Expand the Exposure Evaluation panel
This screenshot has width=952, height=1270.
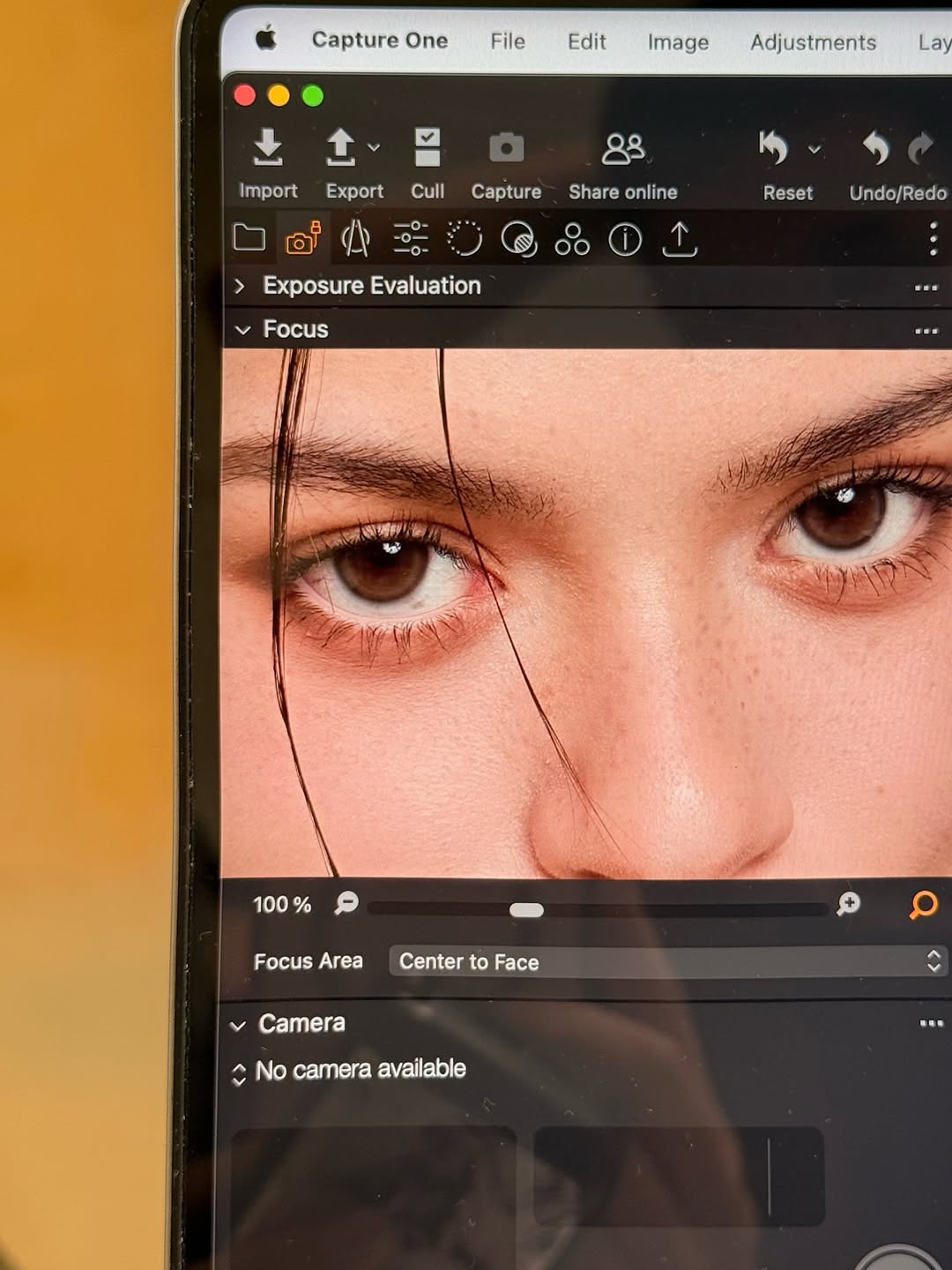(240, 286)
